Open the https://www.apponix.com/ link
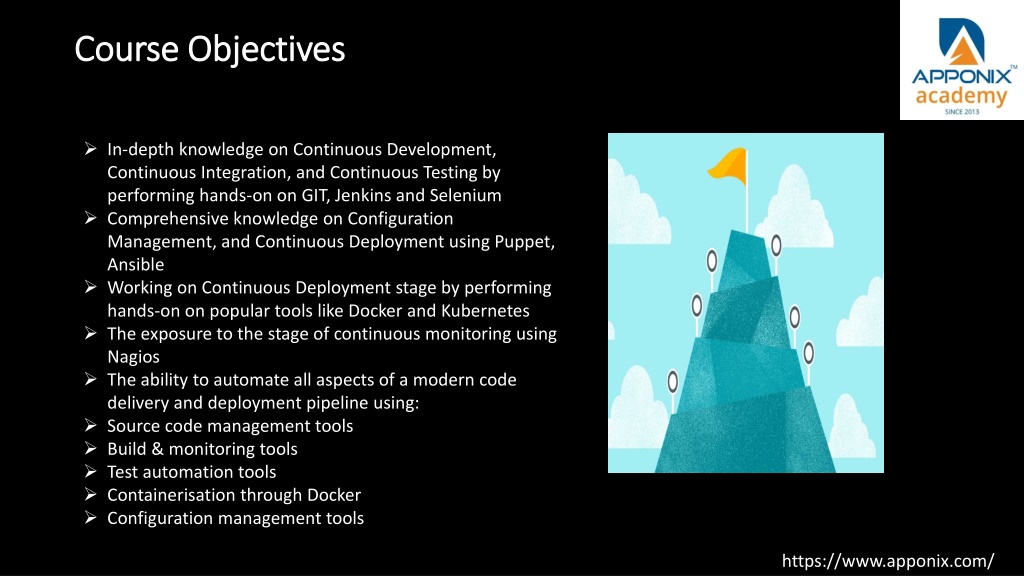 pyautogui.click(x=888, y=561)
